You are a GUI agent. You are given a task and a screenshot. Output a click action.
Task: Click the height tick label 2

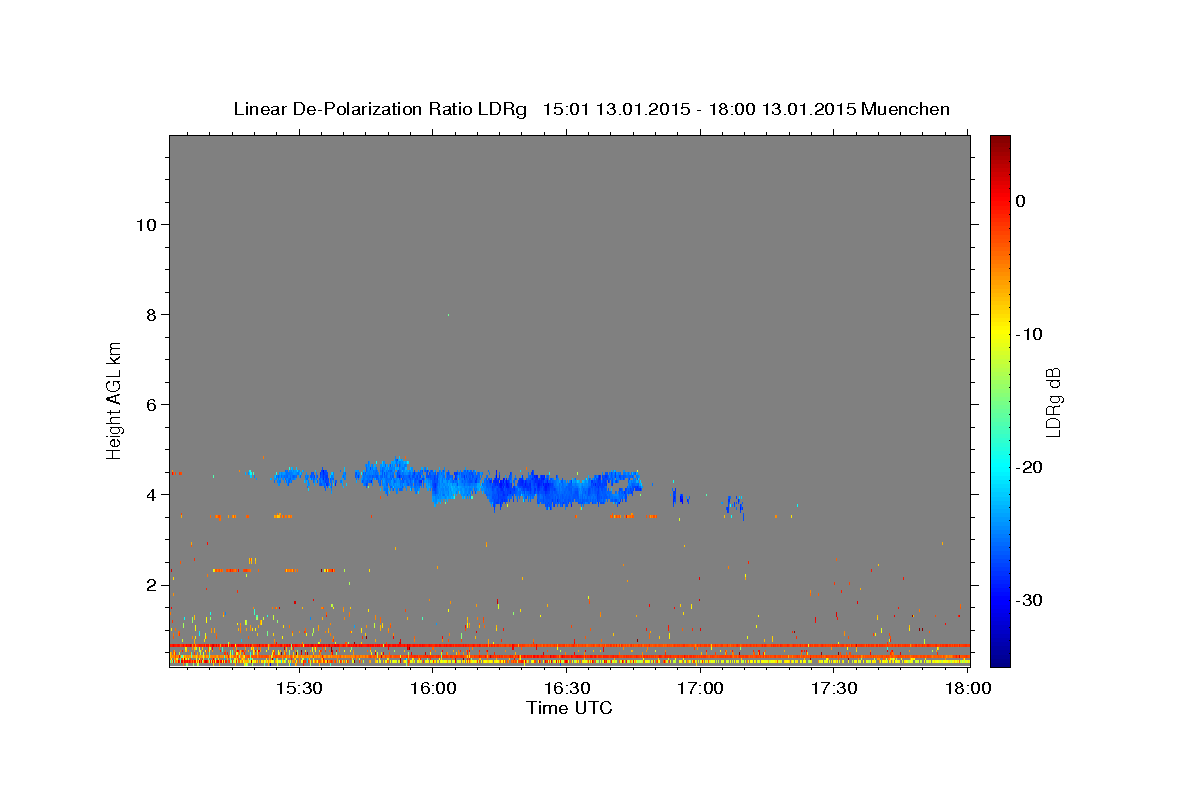tap(150, 584)
